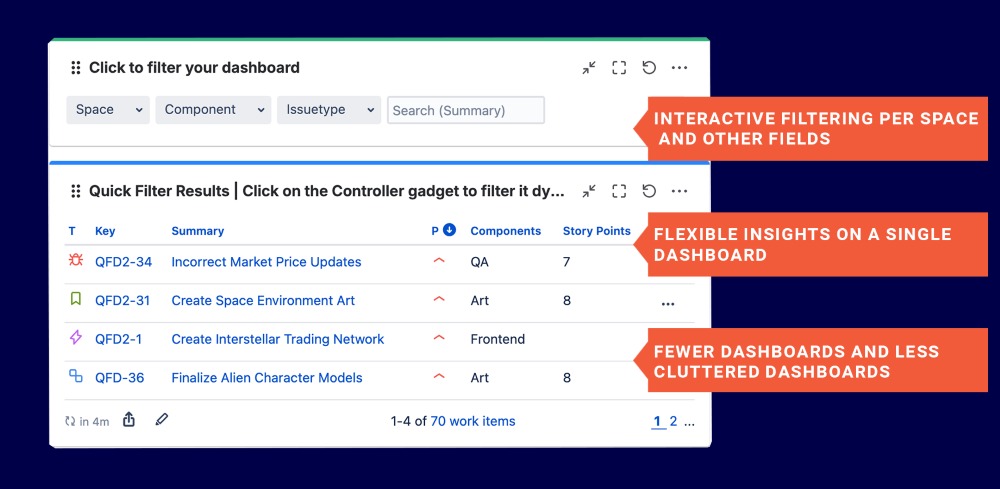
Task: Open the '70 work items' link
Action: 473,421
